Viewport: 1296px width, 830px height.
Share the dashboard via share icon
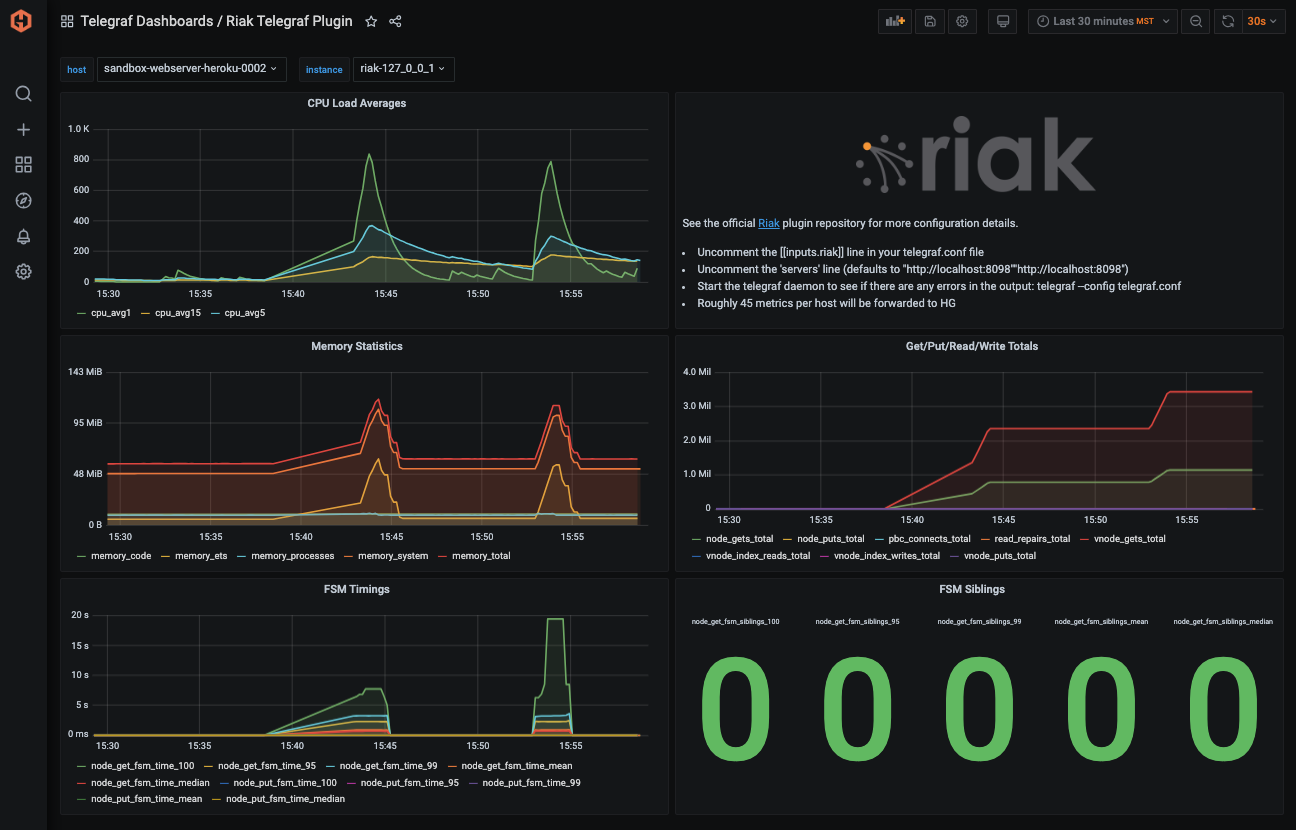click(395, 21)
